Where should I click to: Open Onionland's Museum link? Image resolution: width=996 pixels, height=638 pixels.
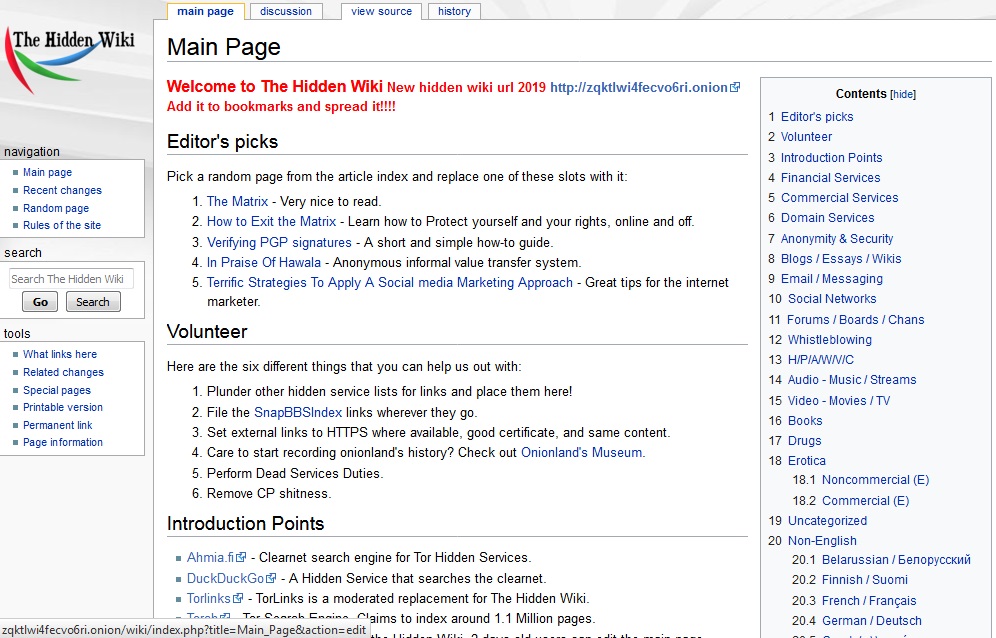point(581,452)
